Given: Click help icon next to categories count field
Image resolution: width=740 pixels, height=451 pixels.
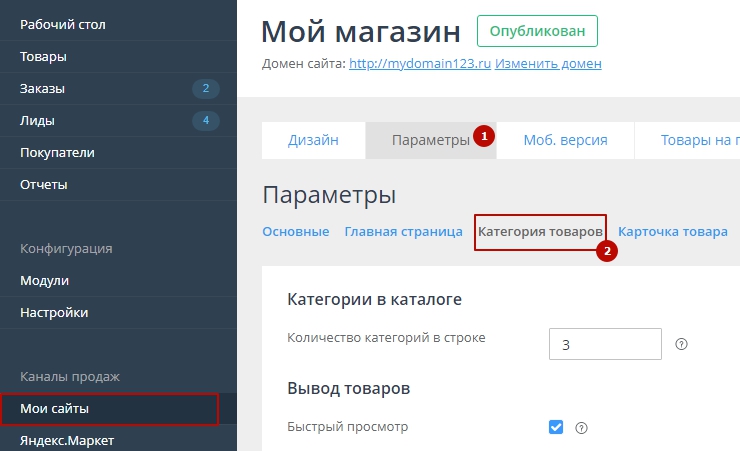Looking at the screenshot, I should pyautogui.click(x=682, y=344).
